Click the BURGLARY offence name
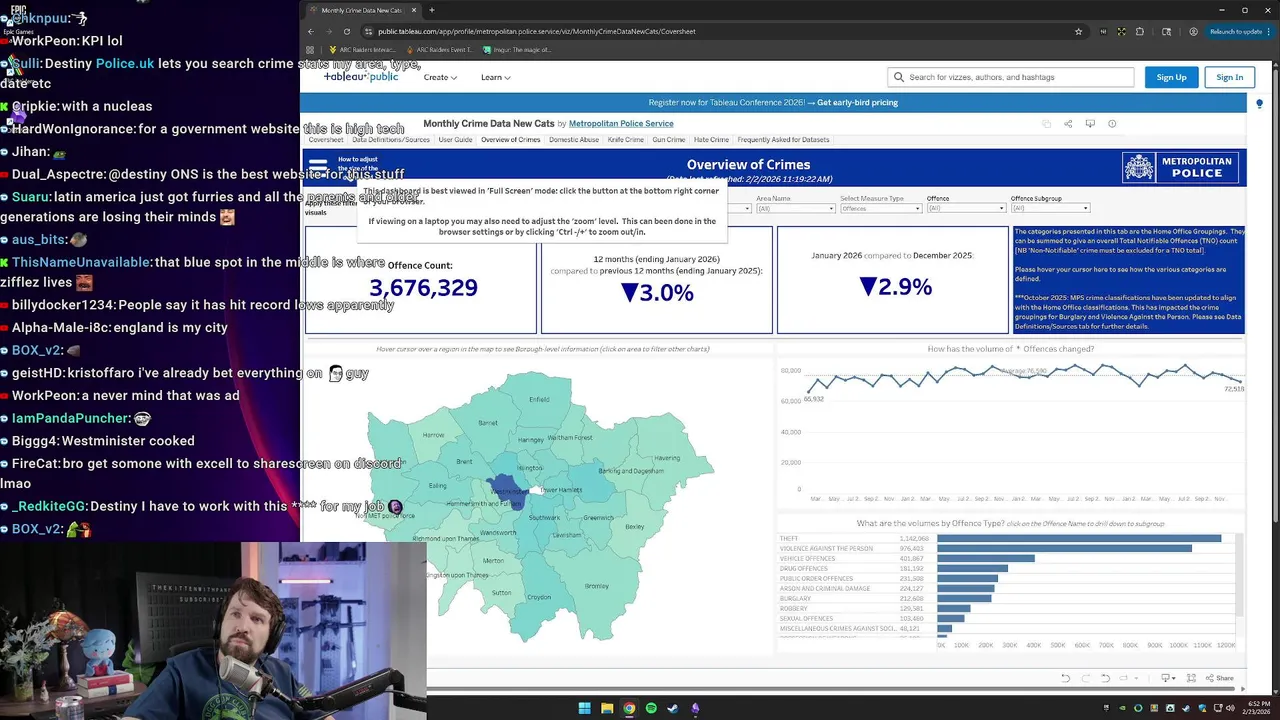The width and height of the screenshot is (1280, 720). click(795, 598)
